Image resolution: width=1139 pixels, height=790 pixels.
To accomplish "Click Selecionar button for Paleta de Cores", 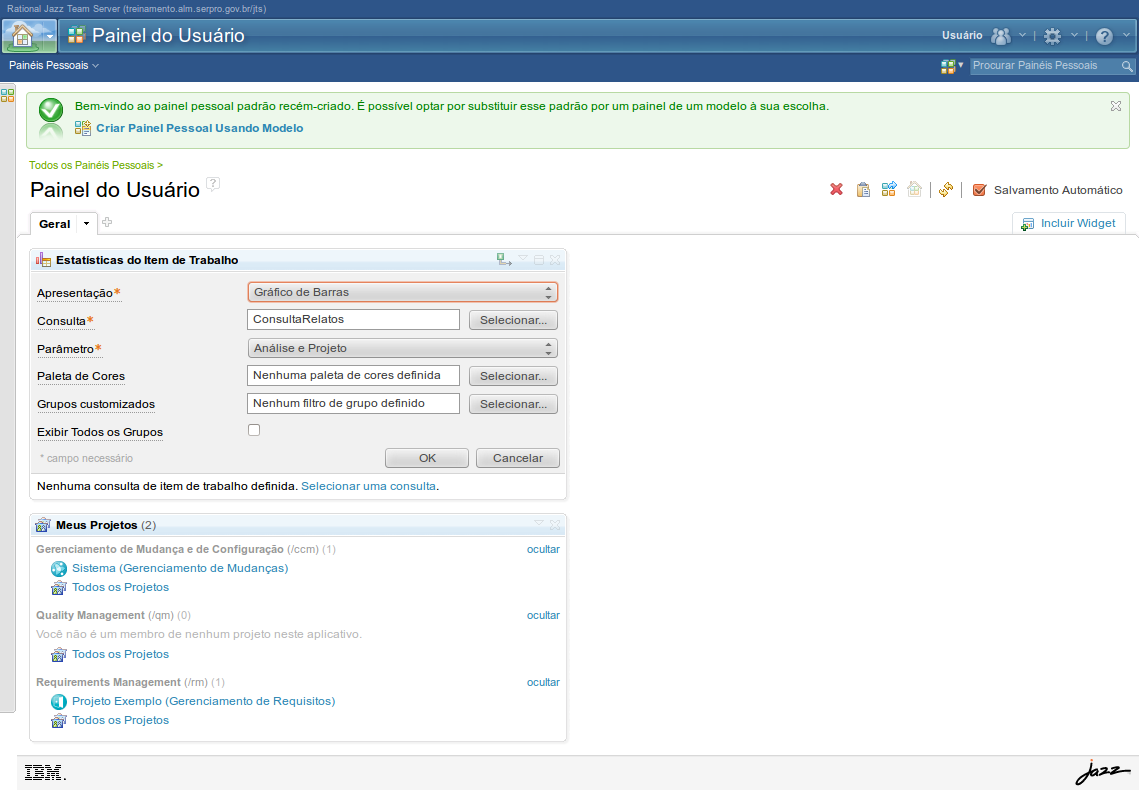I will (x=513, y=376).
